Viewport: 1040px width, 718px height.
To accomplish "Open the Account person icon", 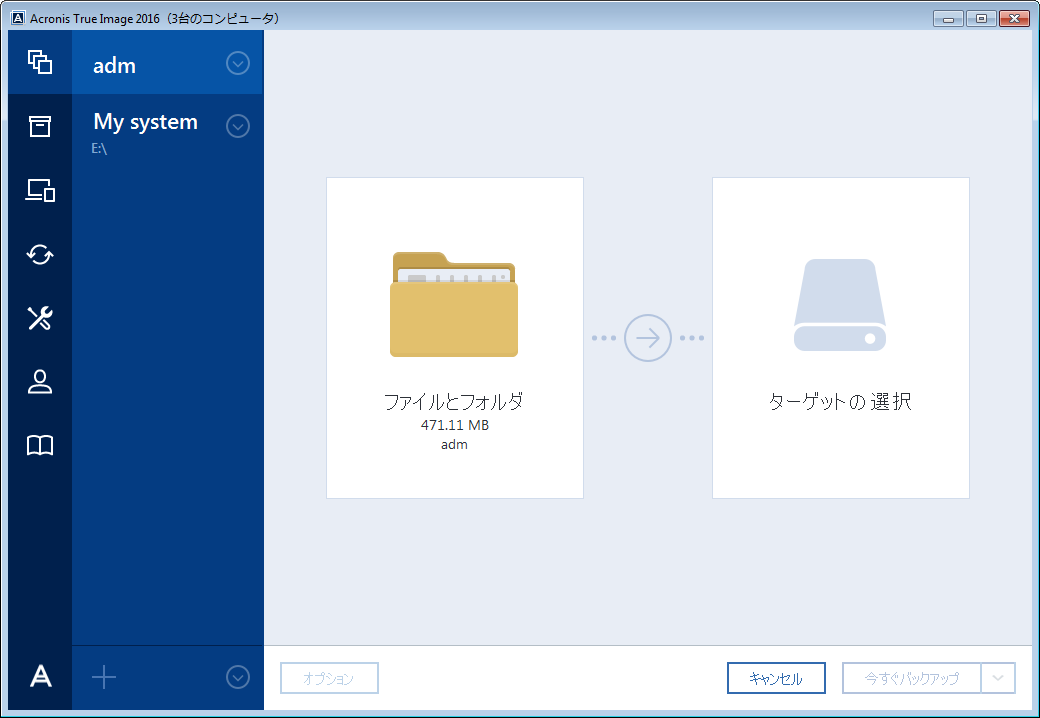I will point(40,382).
